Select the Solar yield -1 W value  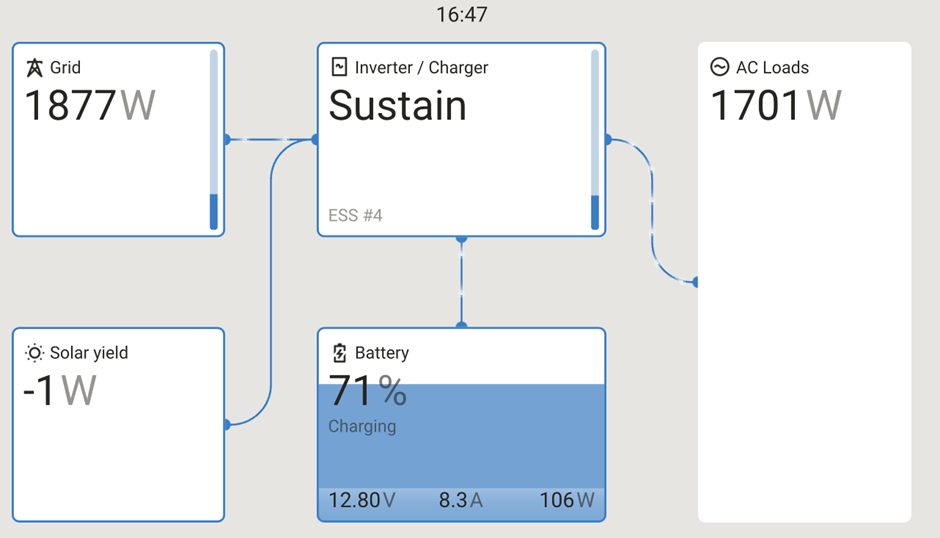(x=59, y=391)
